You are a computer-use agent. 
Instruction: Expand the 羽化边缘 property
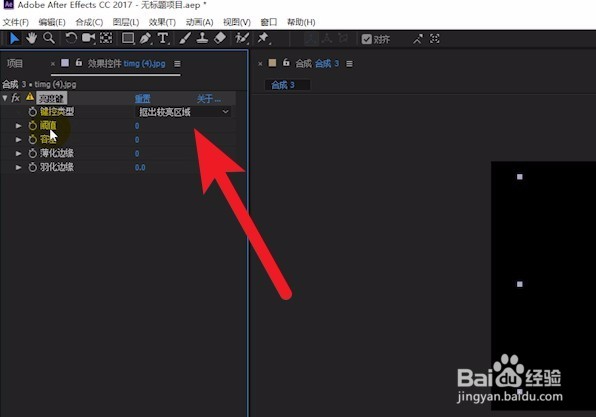[x=18, y=167]
